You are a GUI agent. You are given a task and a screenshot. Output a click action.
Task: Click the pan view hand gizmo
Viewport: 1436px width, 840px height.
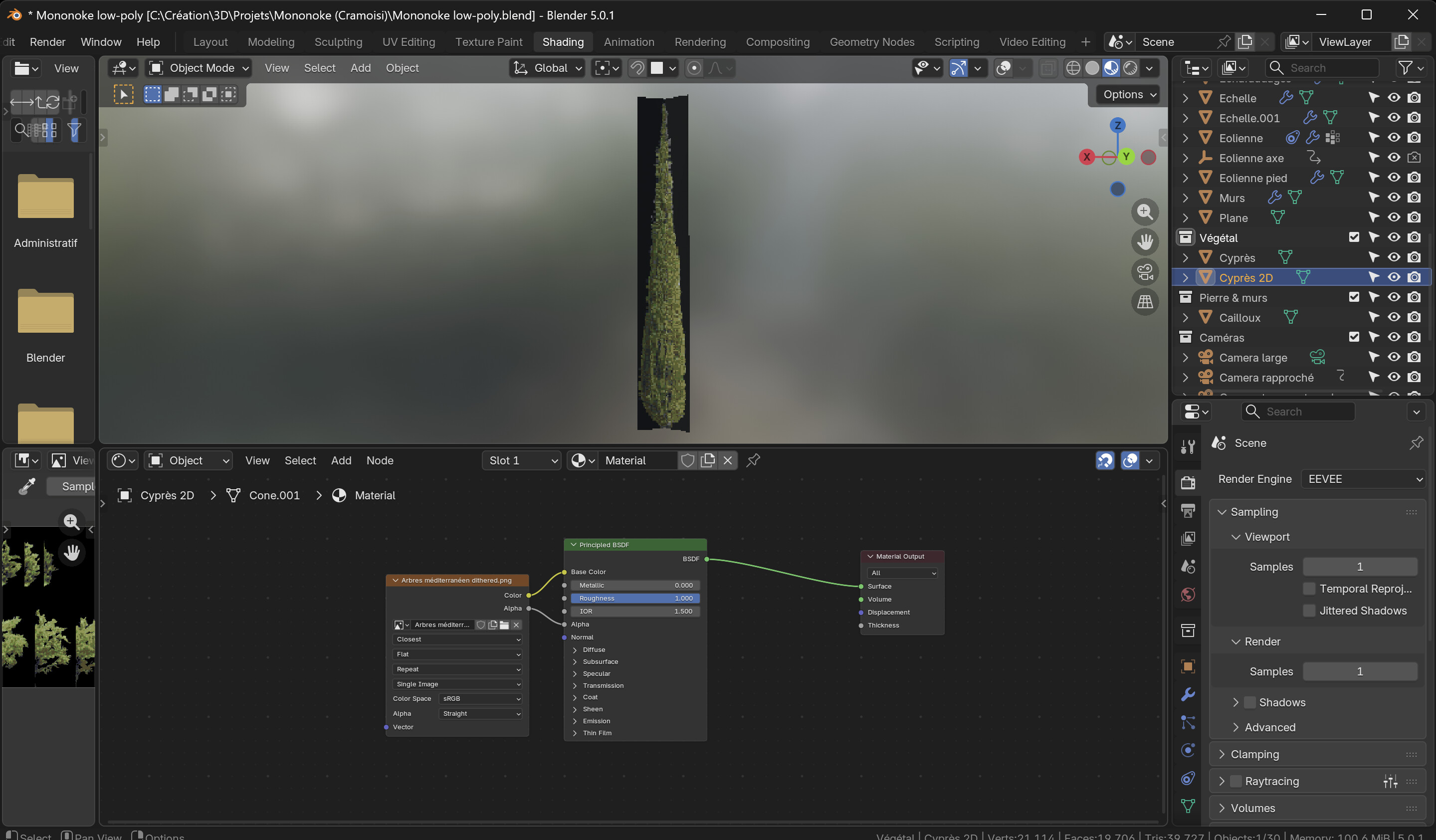pos(1145,242)
